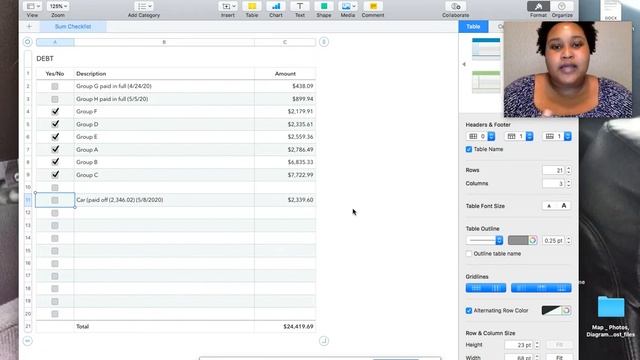Open the outline color wheel picker
The width and height of the screenshot is (640, 360).
(x=533, y=240)
